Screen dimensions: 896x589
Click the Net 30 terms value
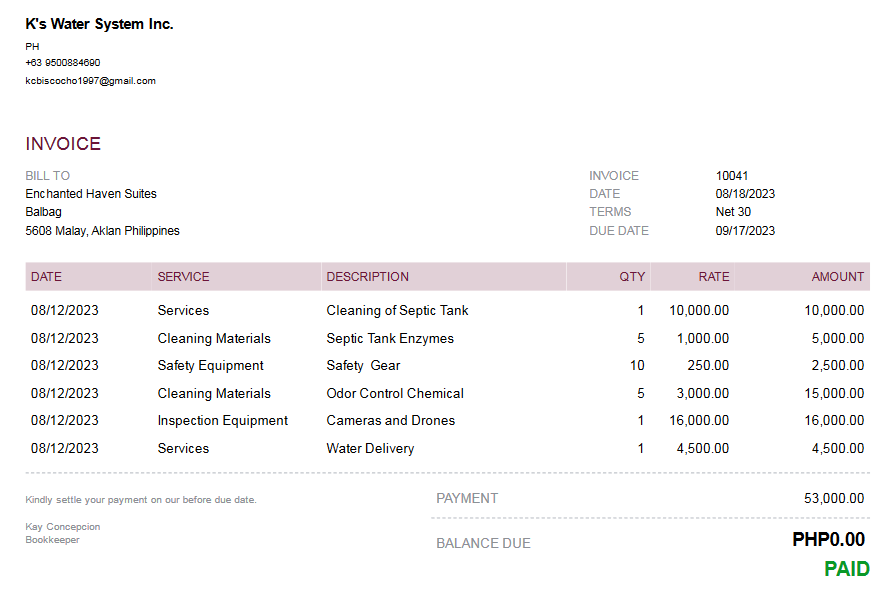coord(733,212)
